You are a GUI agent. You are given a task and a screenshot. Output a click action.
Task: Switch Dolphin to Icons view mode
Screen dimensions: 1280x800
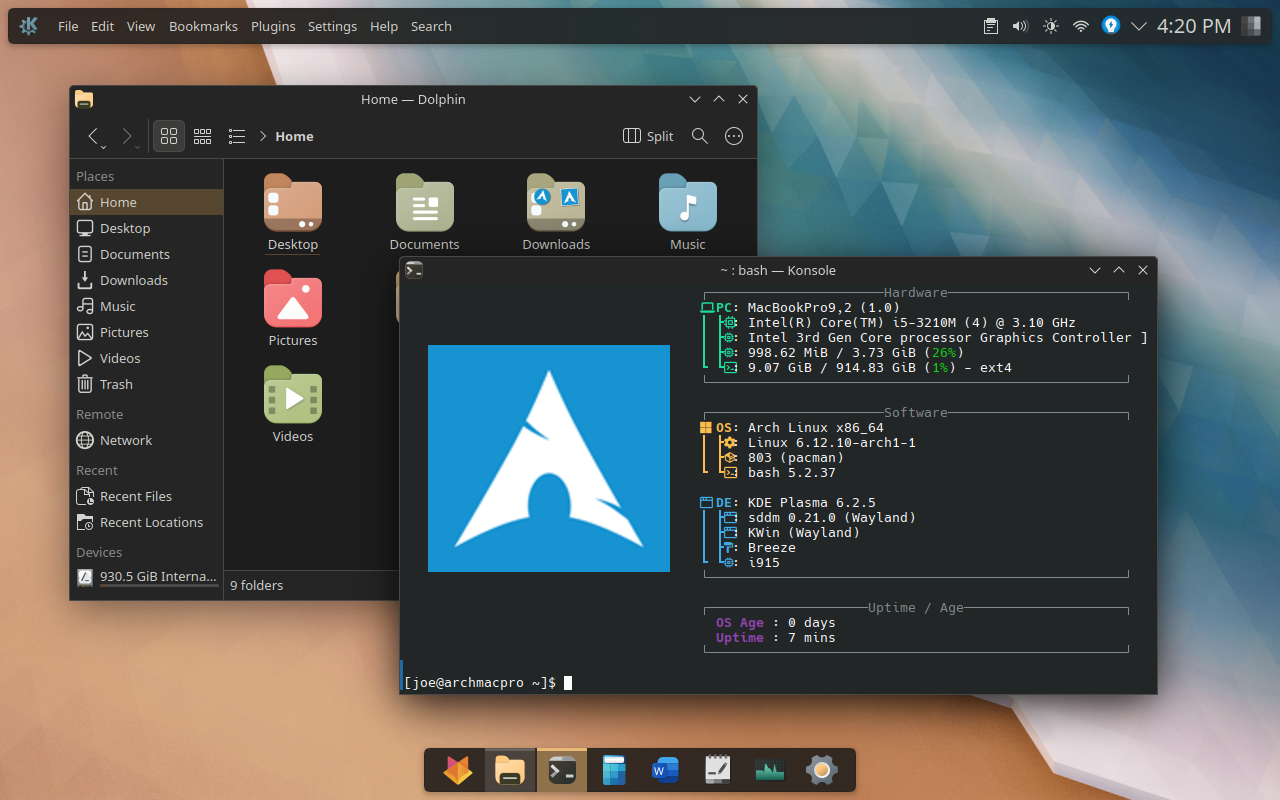coord(169,136)
